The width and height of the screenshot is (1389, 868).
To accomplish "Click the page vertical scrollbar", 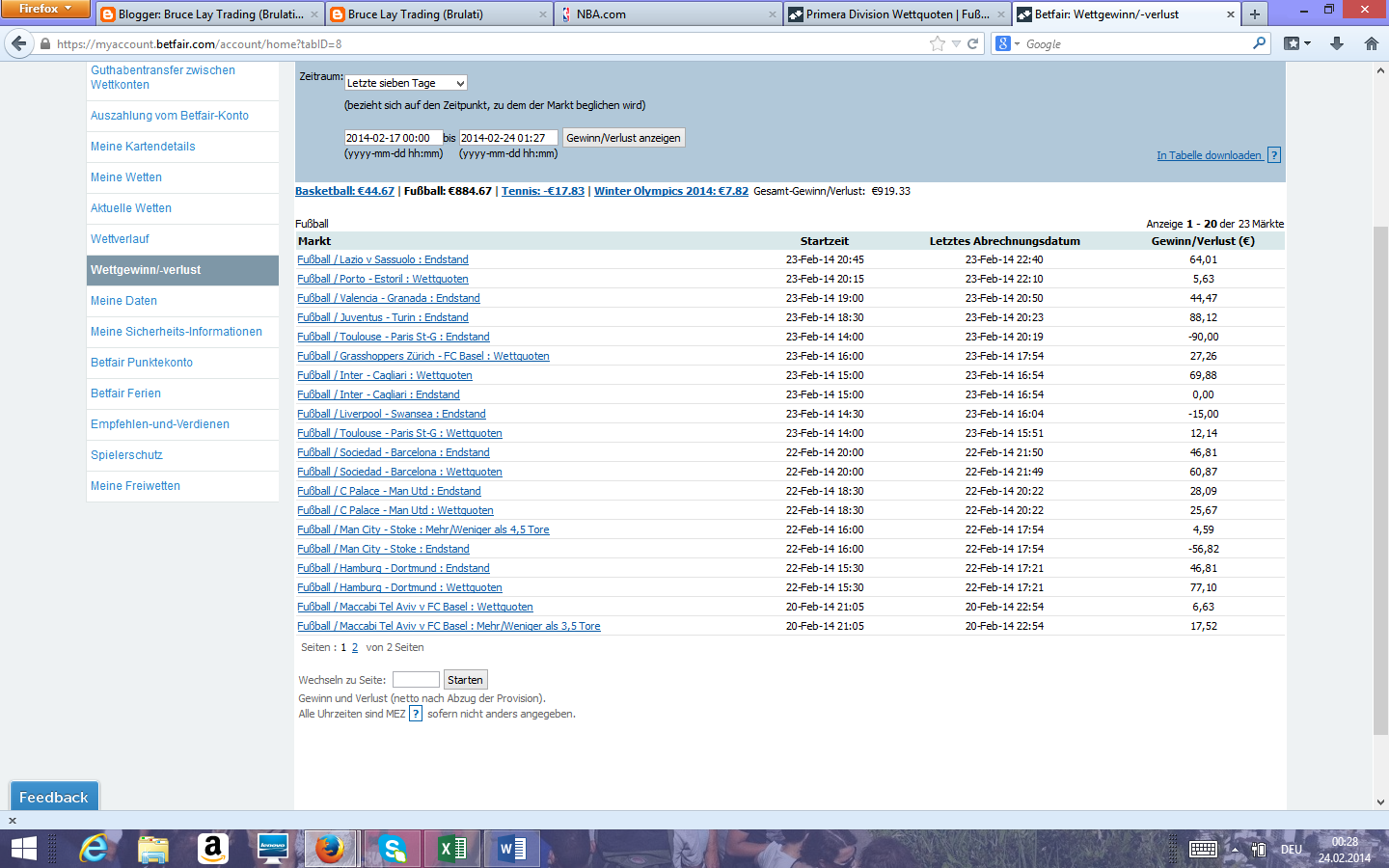I will (x=1380, y=480).
